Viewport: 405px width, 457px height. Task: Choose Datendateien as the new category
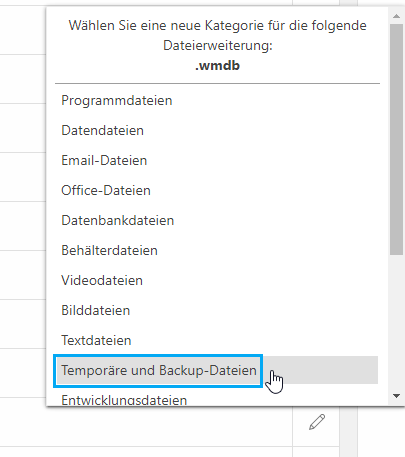pyautogui.click(x=217, y=130)
